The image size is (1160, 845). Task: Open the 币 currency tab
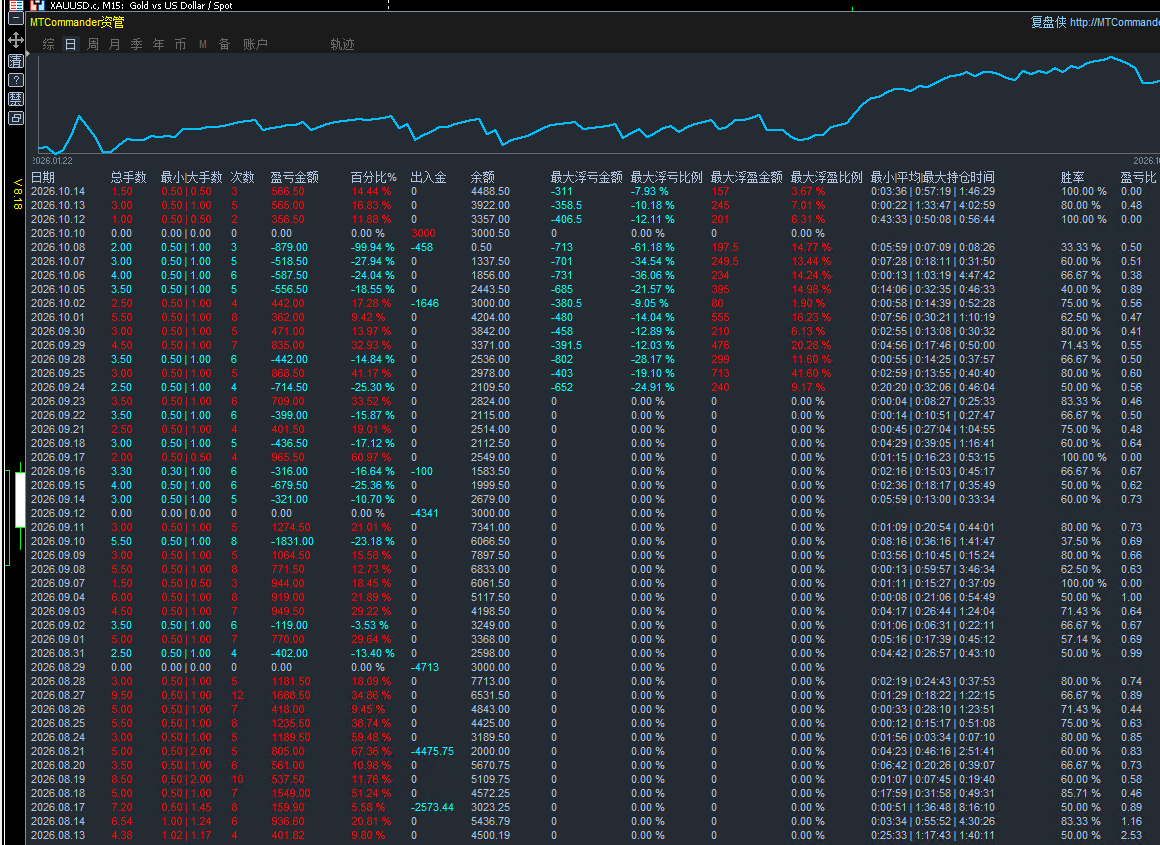click(x=181, y=44)
